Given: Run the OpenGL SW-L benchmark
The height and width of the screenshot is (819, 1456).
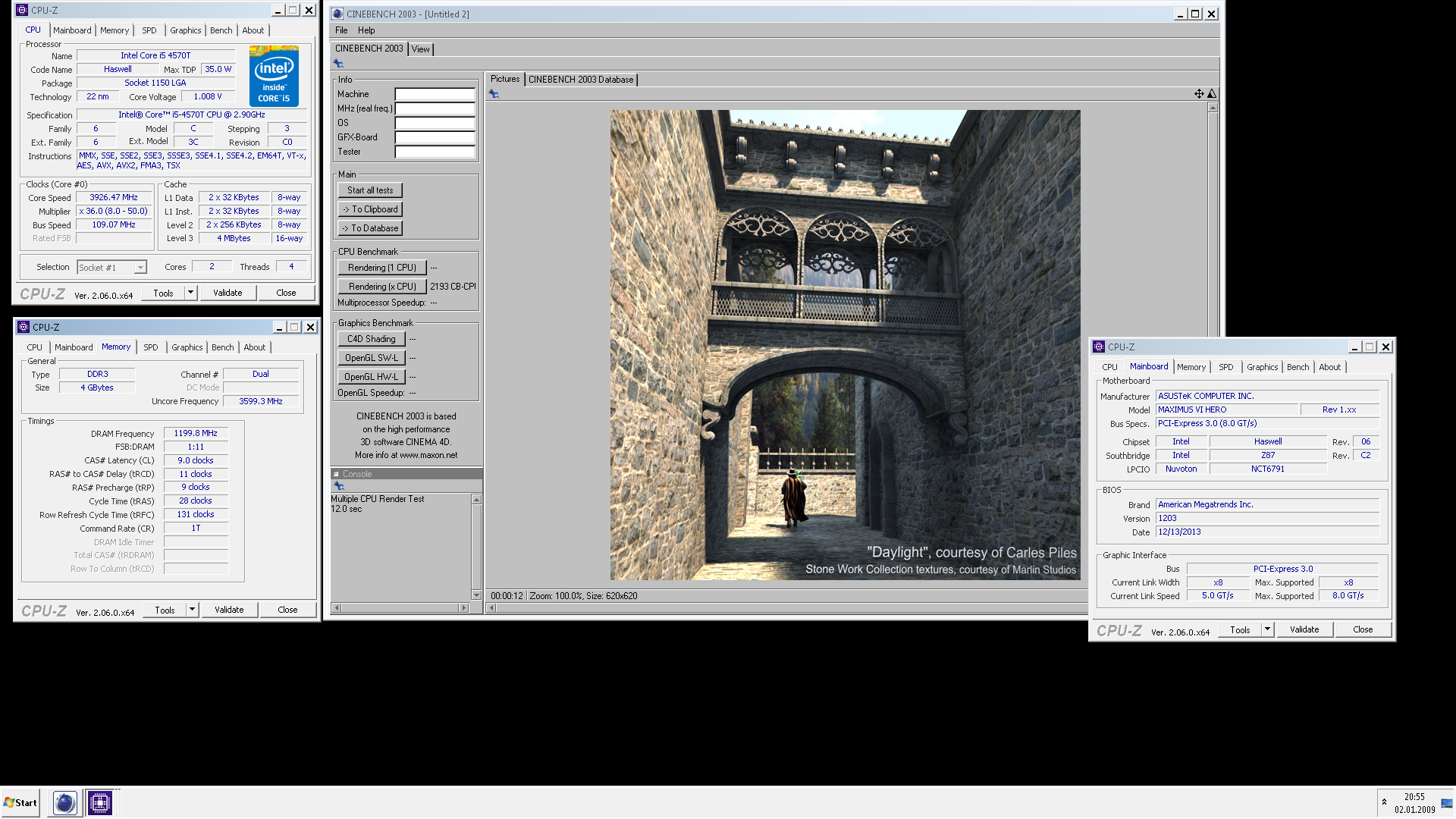Looking at the screenshot, I should (371, 358).
